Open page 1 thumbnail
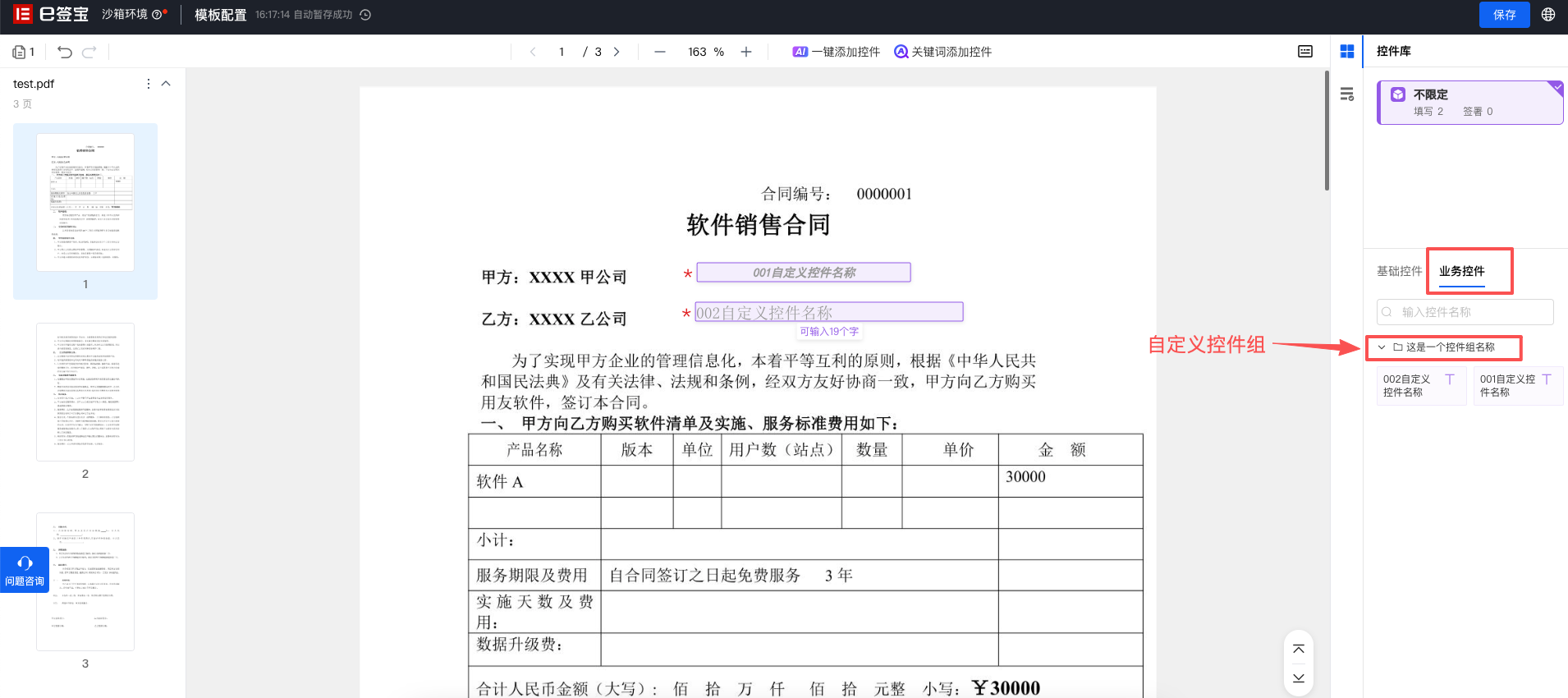Image resolution: width=1568 pixels, height=698 pixels. click(85, 202)
